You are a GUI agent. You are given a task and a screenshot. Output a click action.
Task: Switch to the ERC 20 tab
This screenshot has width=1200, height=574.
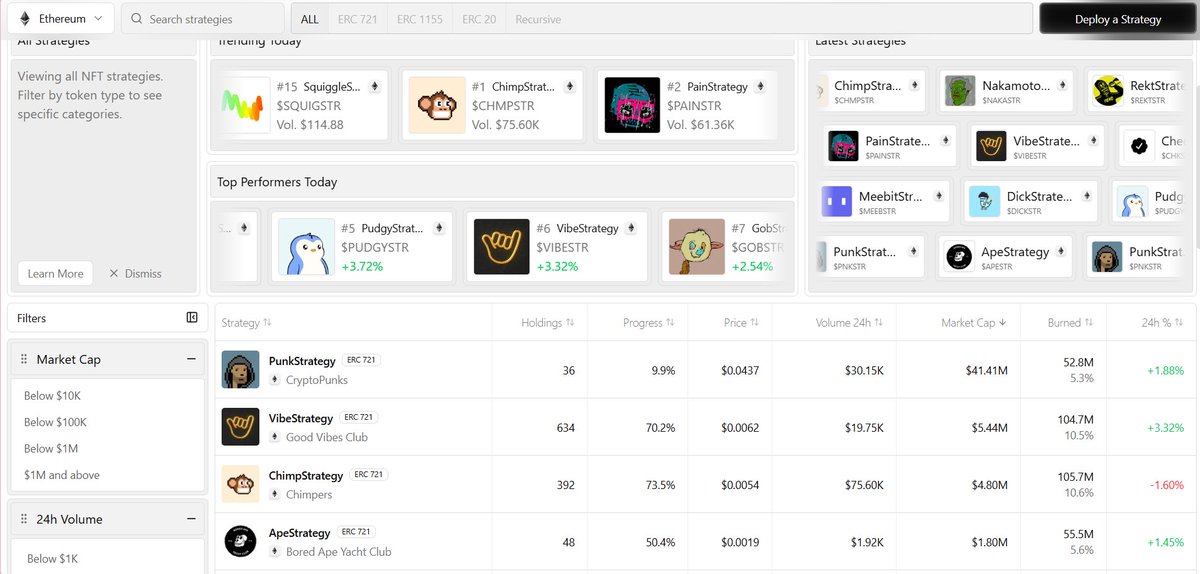(x=479, y=19)
